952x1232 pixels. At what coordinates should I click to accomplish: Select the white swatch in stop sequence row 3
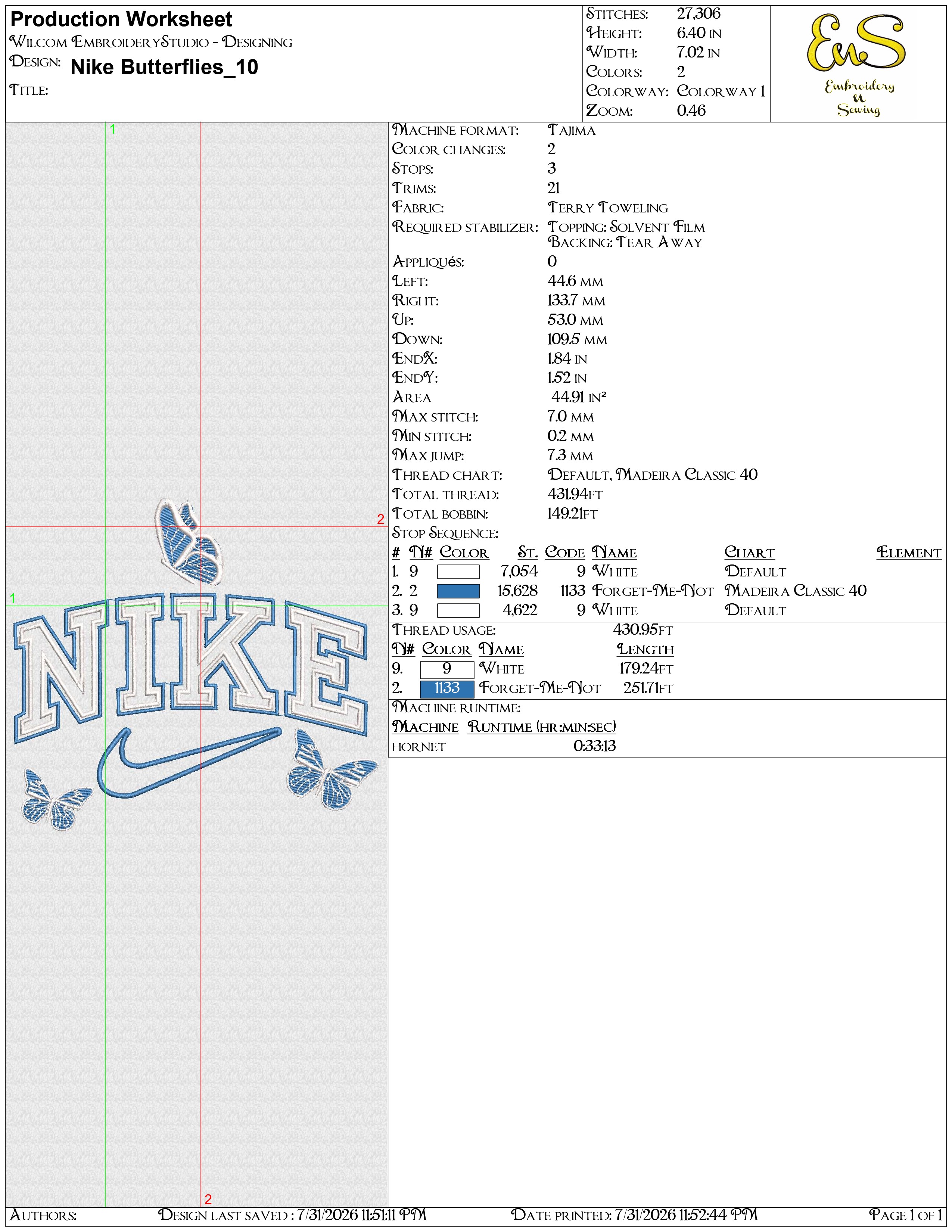(458, 610)
